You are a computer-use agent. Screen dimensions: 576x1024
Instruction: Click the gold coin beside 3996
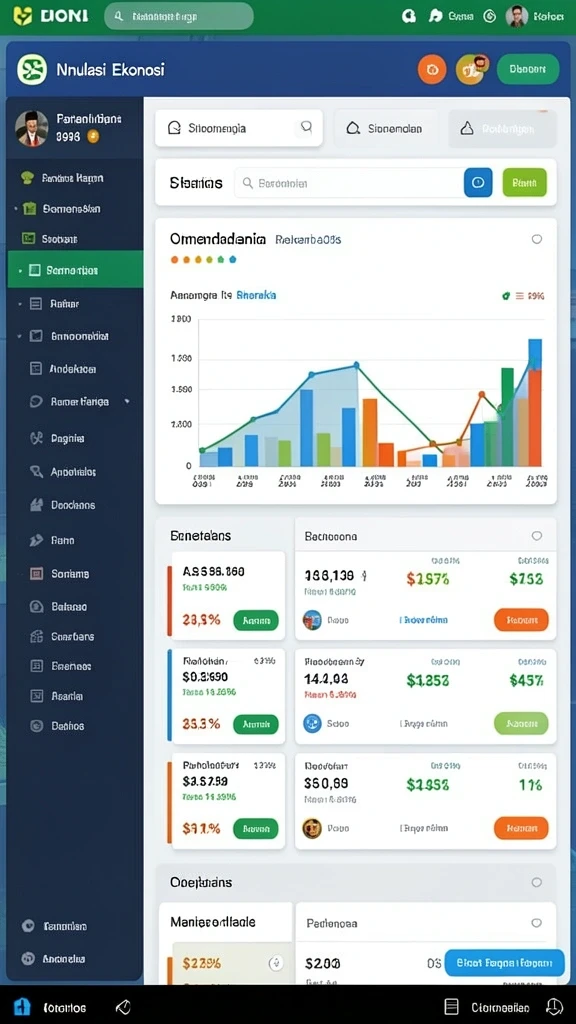[x=93, y=136]
